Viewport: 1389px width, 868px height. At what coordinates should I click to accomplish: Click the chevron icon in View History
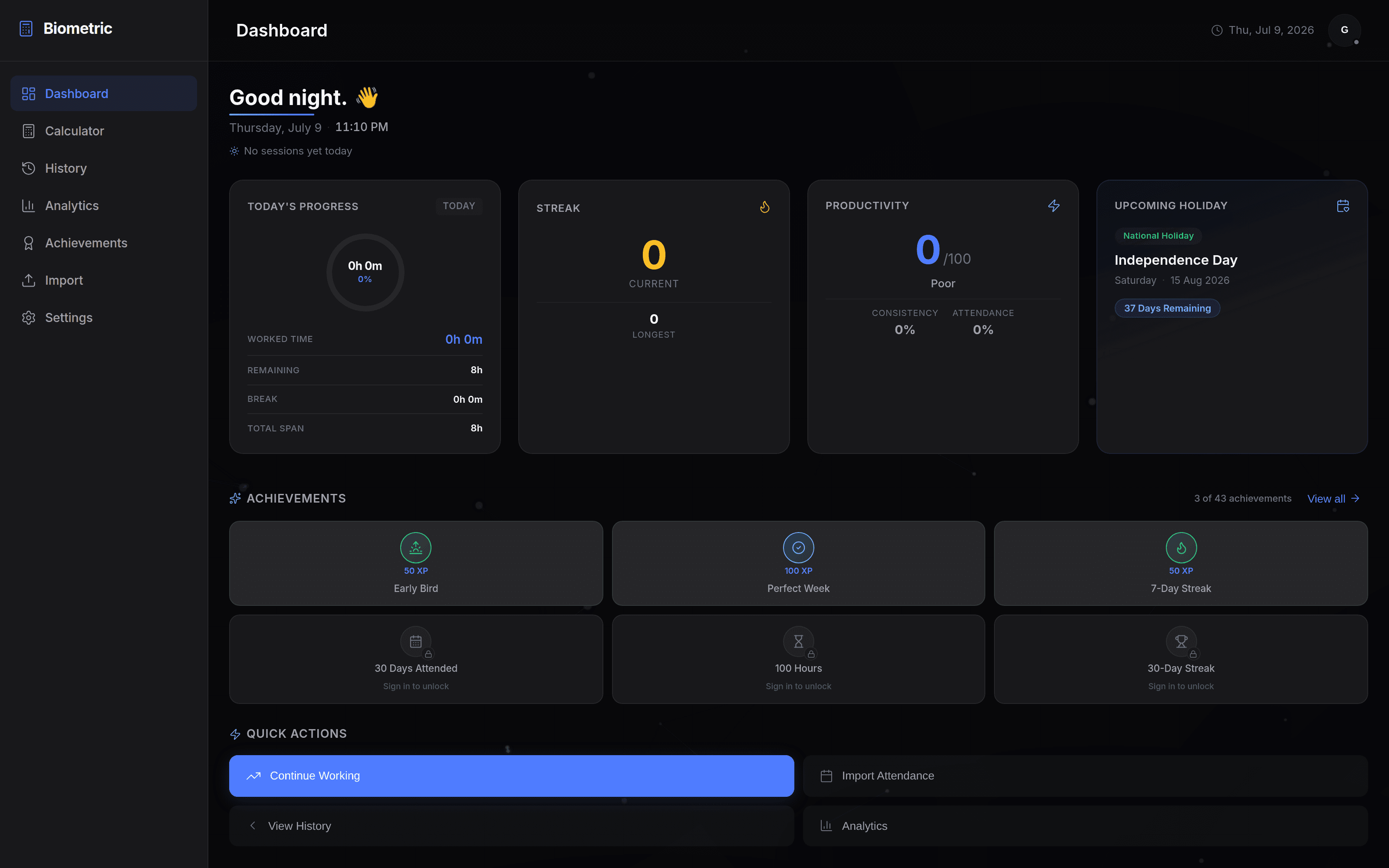pyautogui.click(x=253, y=825)
